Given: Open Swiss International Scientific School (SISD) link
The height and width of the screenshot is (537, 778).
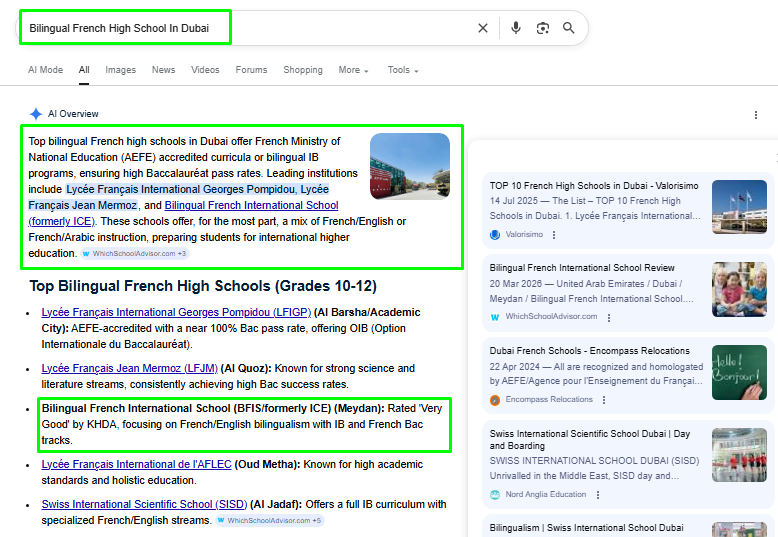Looking at the screenshot, I should pos(144,504).
